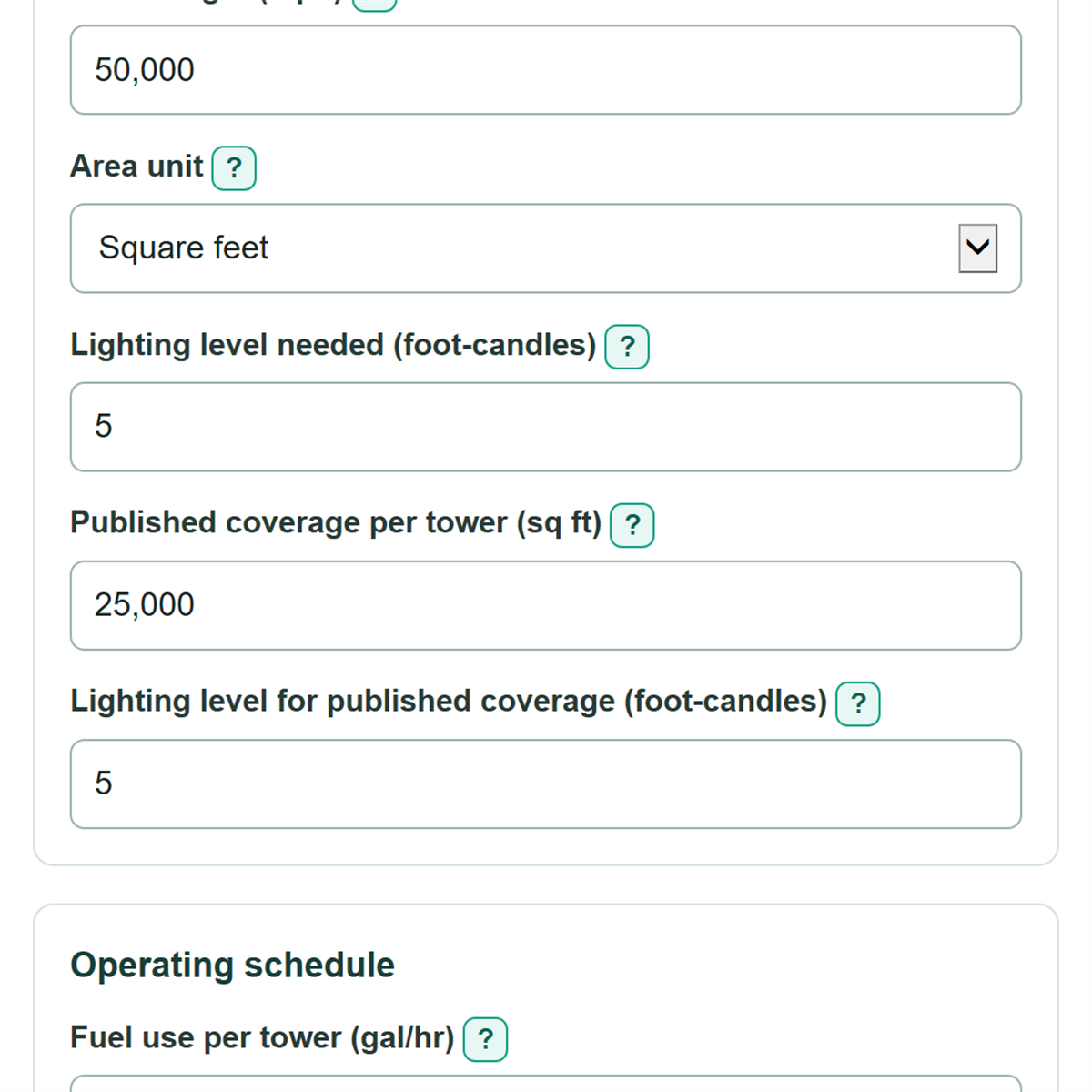The height and width of the screenshot is (1092, 1092).
Task: Click the 'Lighting level needed (foot-candles)' label
Action: coord(333,345)
